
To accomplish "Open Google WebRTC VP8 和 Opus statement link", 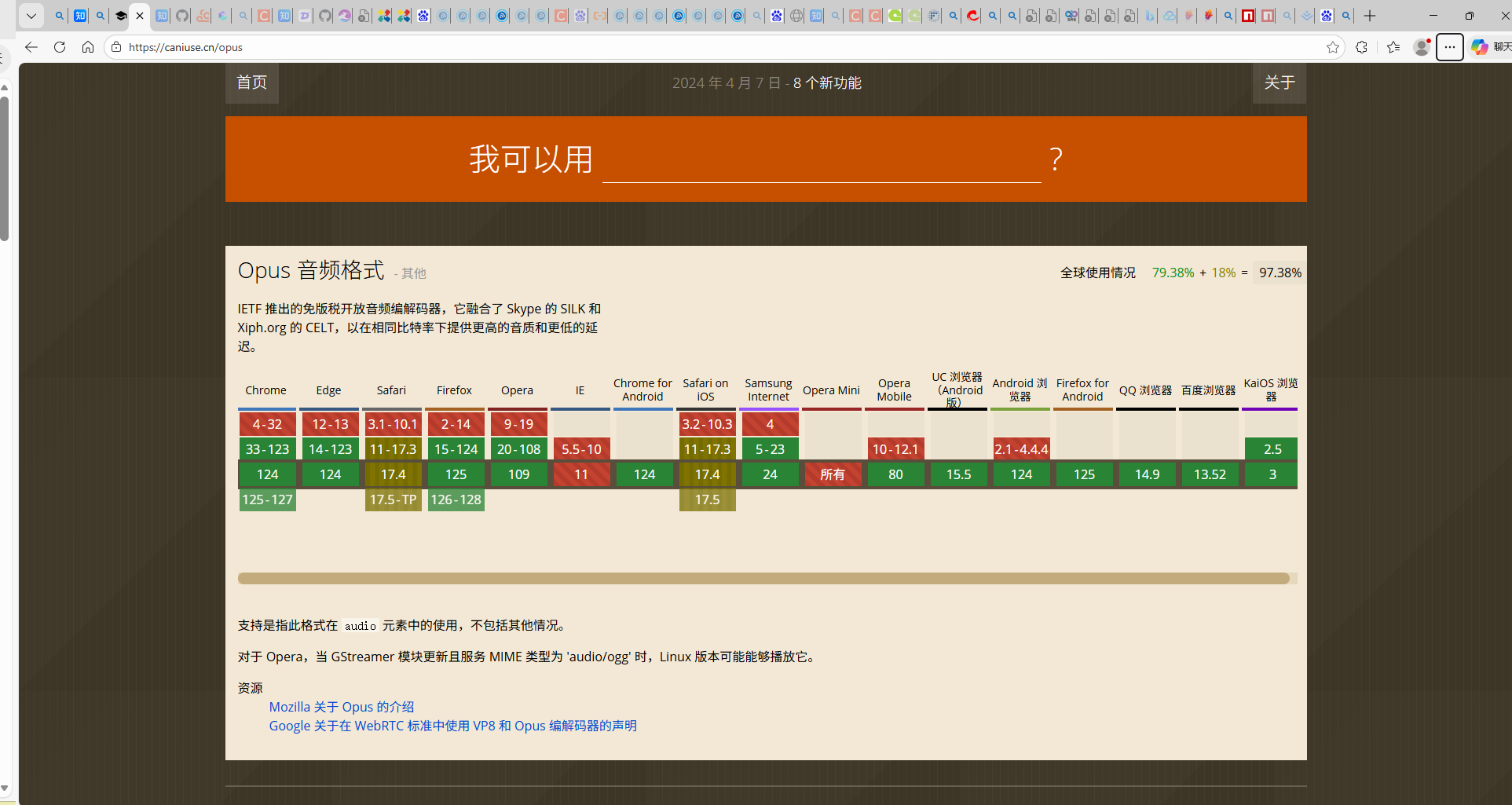I will tap(453, 726).
